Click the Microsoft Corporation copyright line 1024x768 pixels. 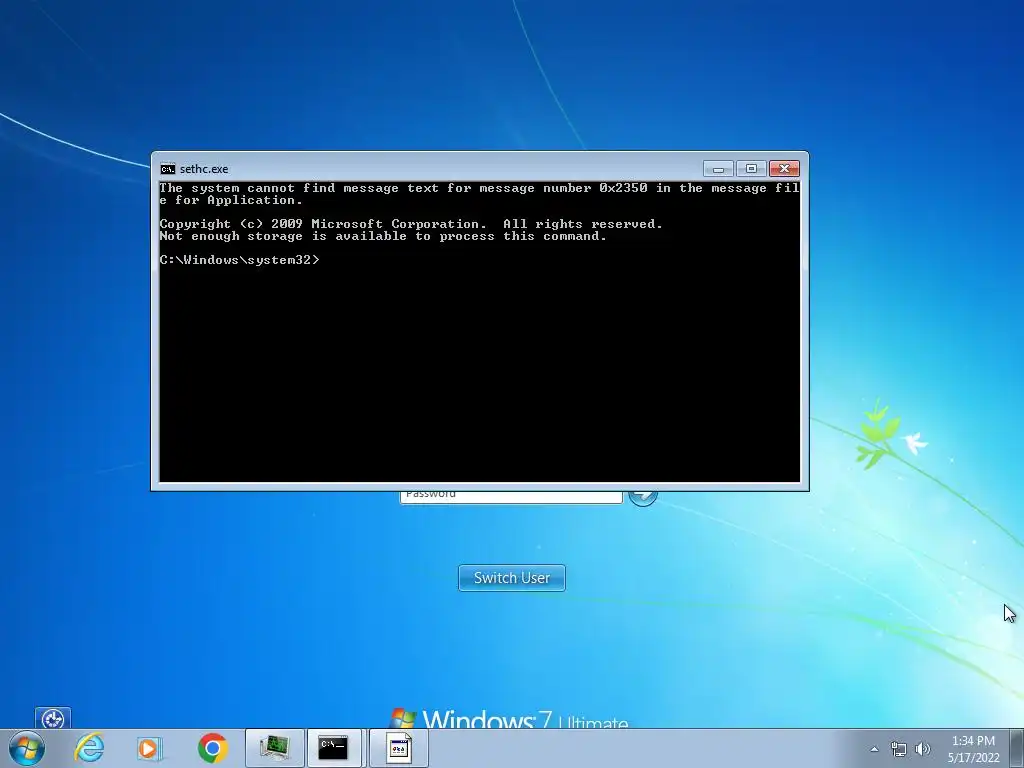click(x=411, y=224)
